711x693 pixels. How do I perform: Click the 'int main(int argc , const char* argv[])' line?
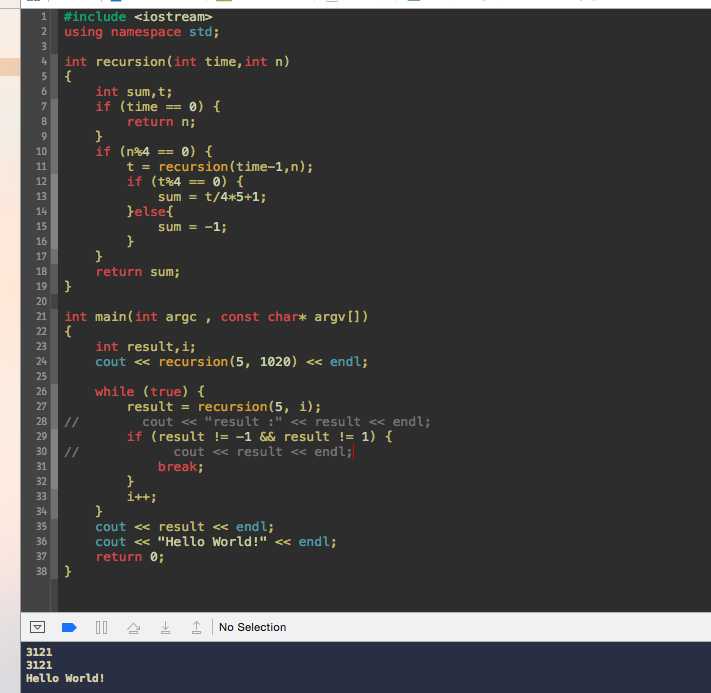pos(216,317)
